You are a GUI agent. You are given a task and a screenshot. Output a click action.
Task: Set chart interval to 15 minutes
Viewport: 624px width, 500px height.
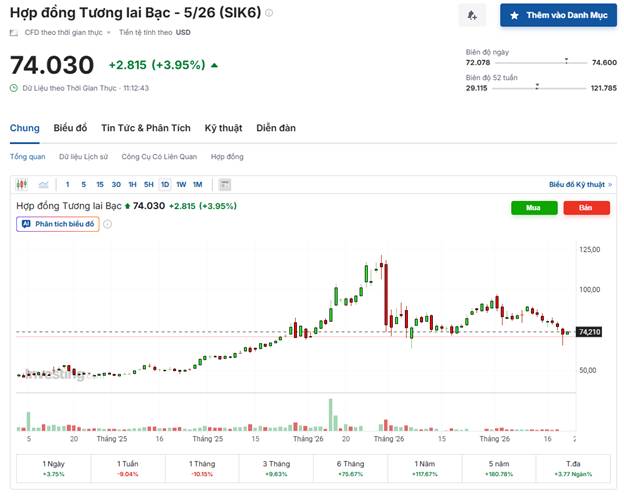coord(100,184)
